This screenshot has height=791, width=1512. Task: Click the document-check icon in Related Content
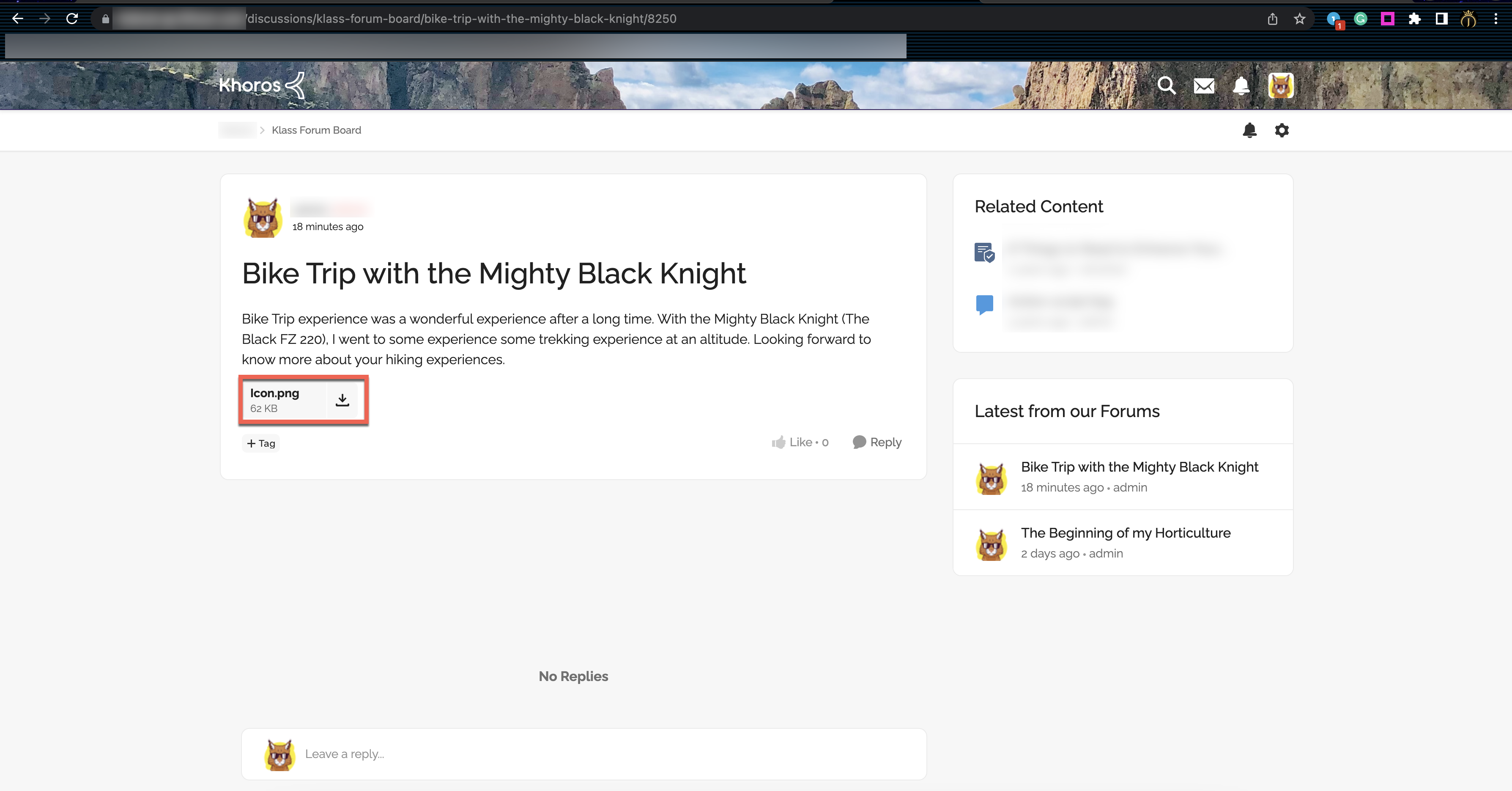[x=984, y=253]
